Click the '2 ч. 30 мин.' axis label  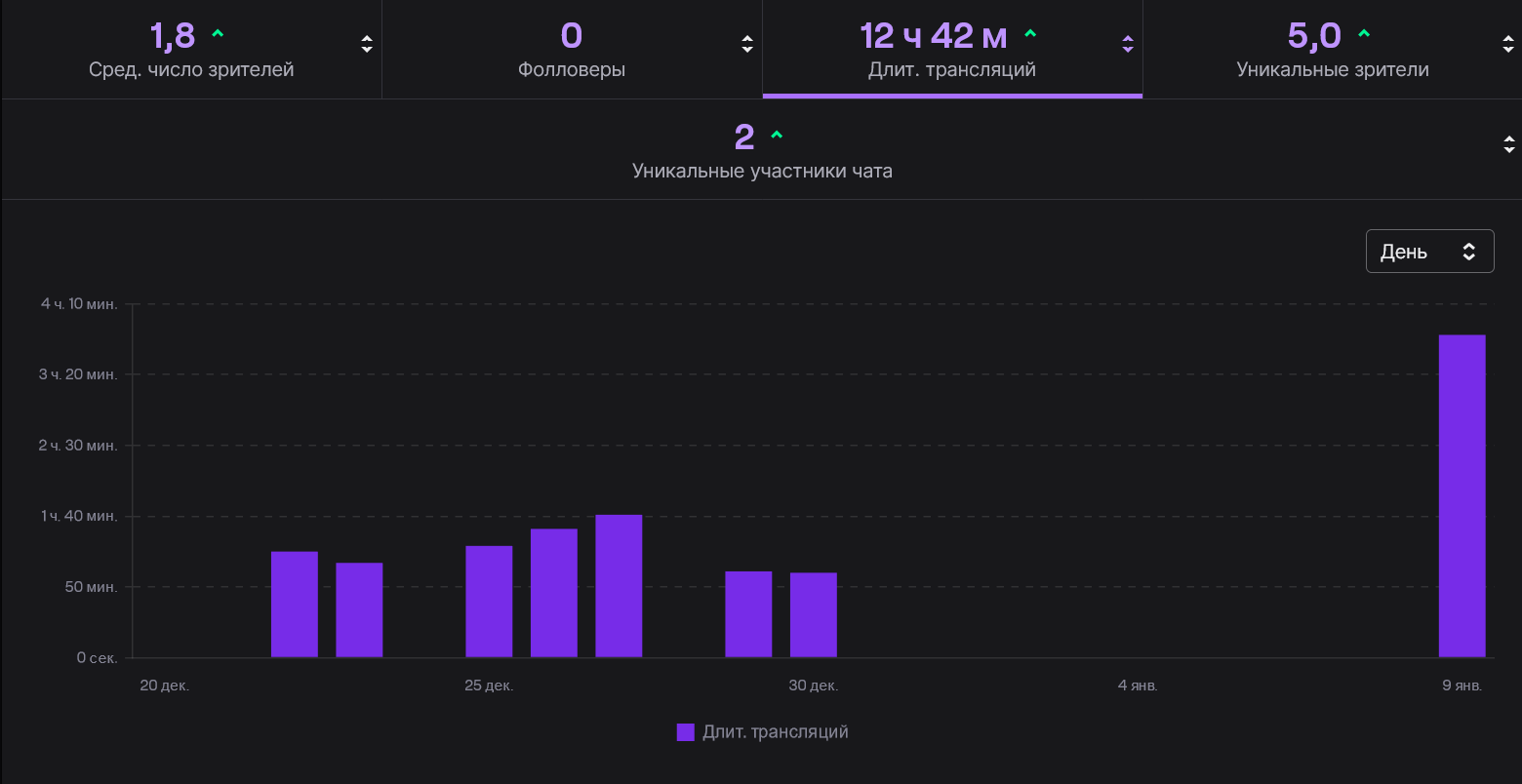click(x=79, y=446)
